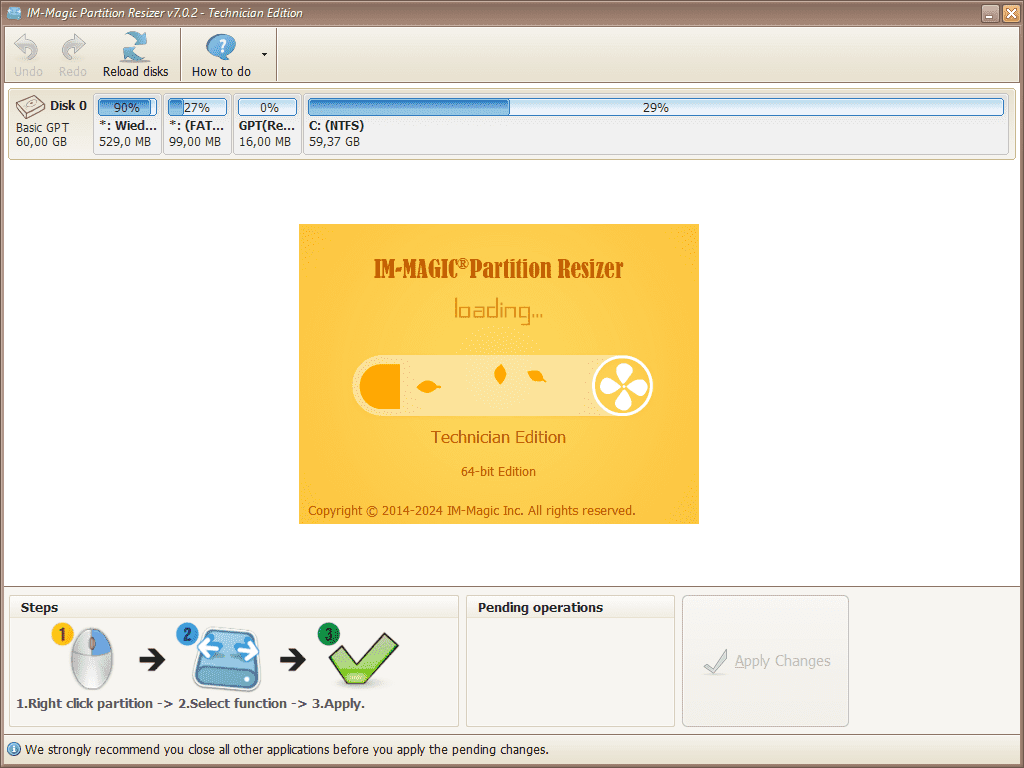Click the fan icon on splash screen
This screenshot has width=1024, height=768.
622,385
